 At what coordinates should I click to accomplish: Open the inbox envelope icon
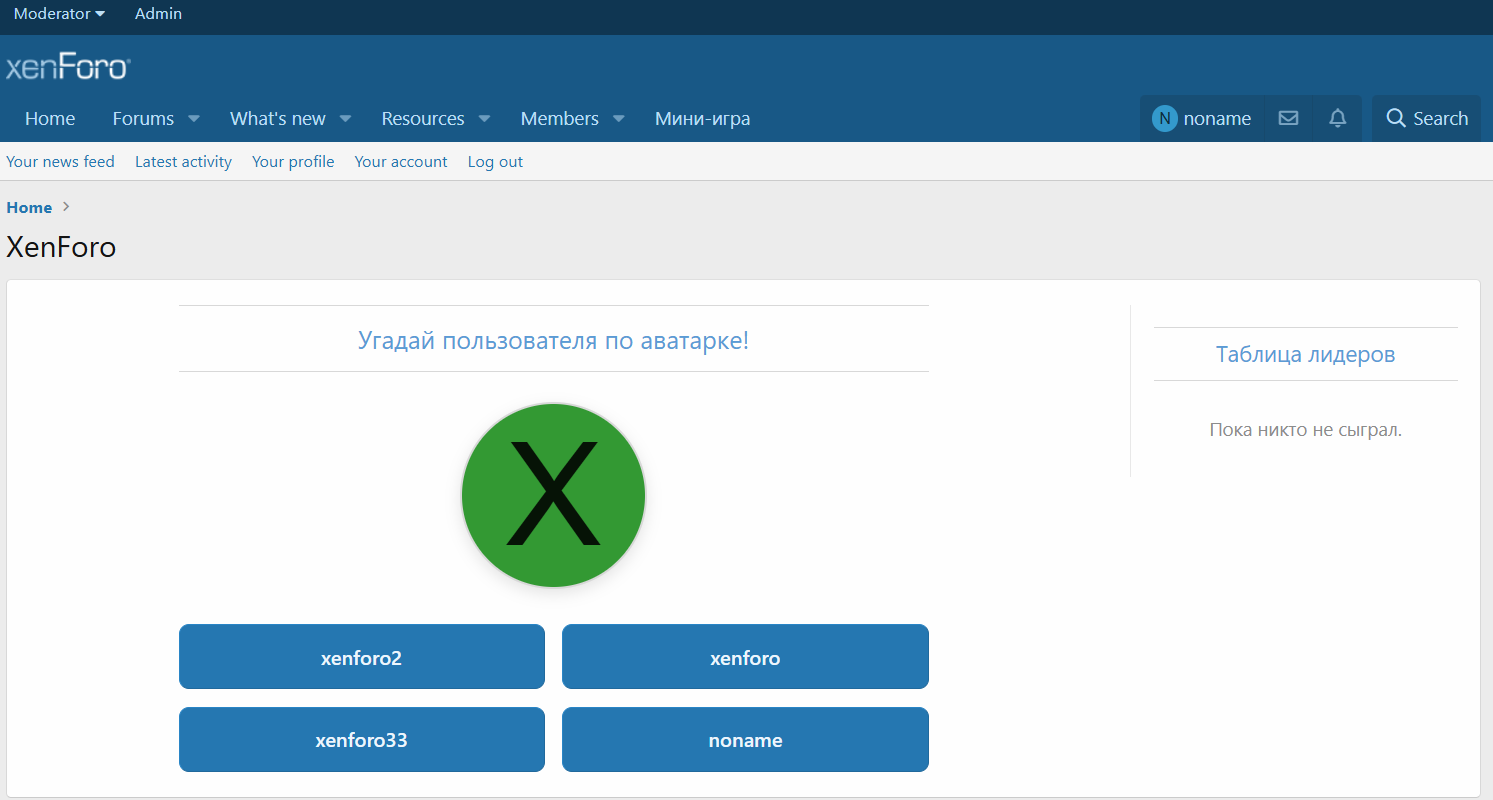(x=1288, y=118)
